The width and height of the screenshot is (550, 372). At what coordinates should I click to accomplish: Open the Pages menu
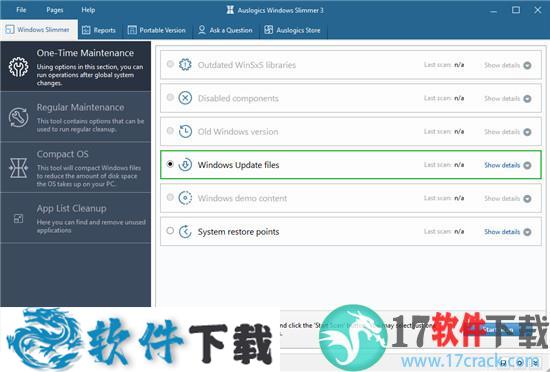coord(55,10)
